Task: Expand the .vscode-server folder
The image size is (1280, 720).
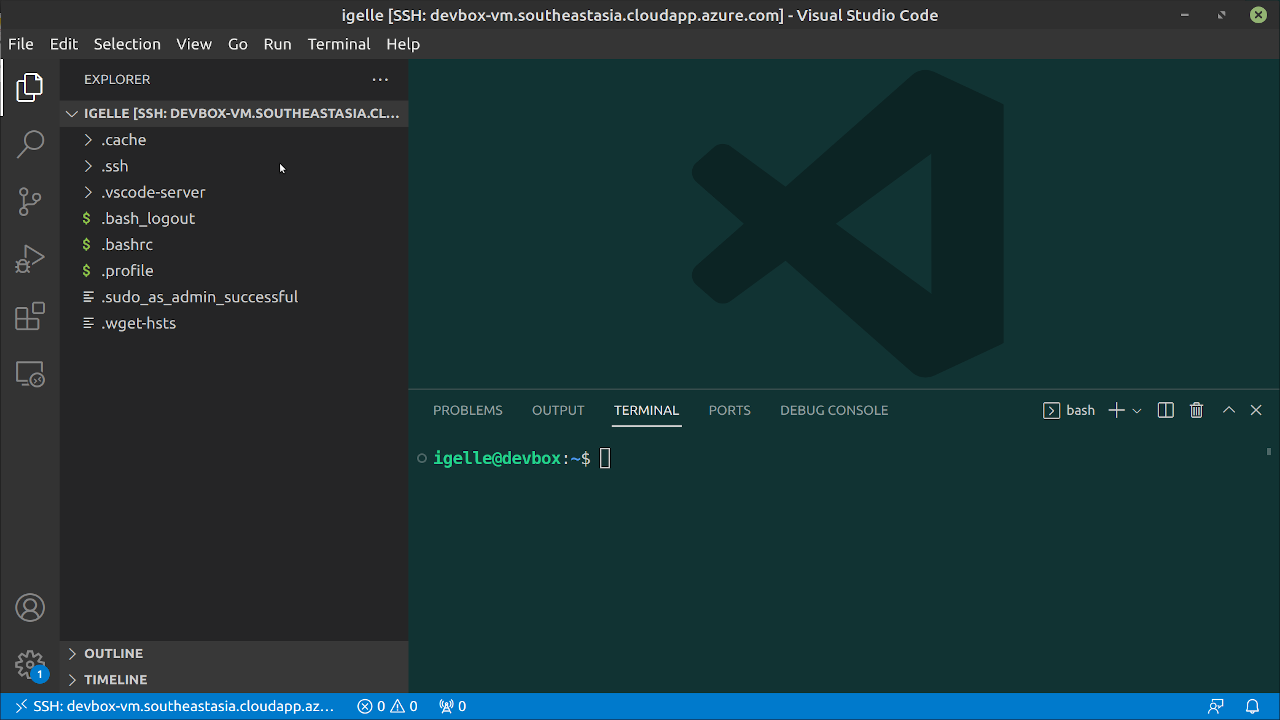Action: [x=234, y=192]
